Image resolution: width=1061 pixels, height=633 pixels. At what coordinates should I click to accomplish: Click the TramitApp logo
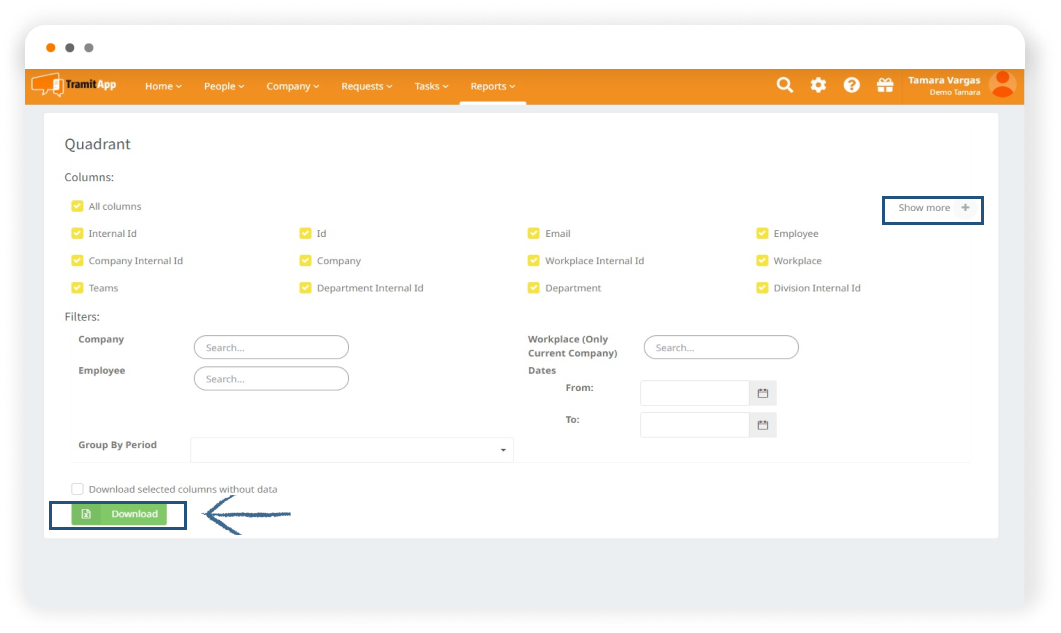point(74,85)
